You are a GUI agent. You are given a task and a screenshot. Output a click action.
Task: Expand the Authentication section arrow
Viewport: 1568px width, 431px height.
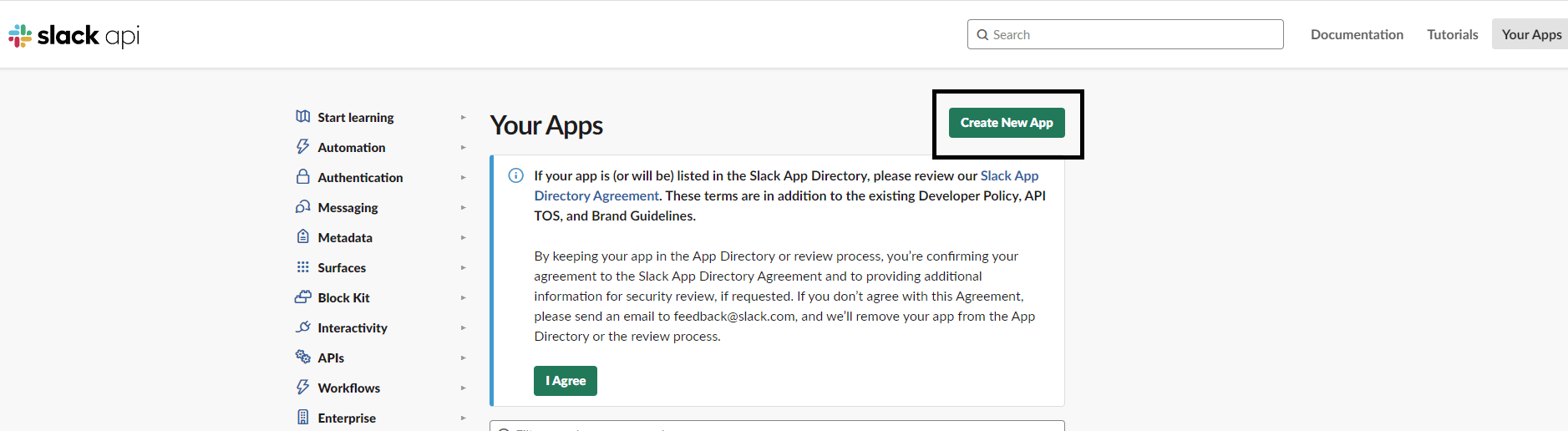[463, 178]
